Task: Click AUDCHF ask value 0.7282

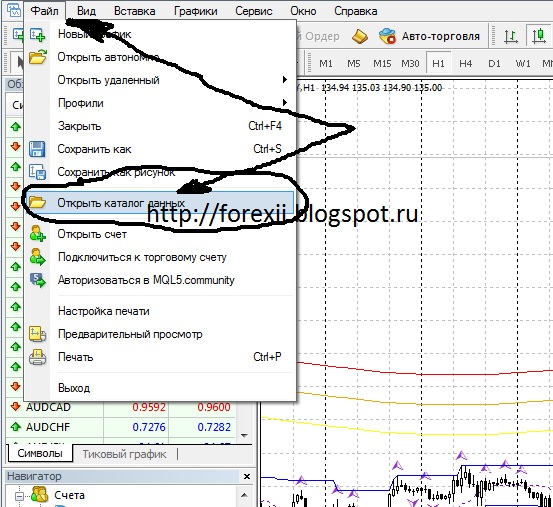Action: point(214,427)
